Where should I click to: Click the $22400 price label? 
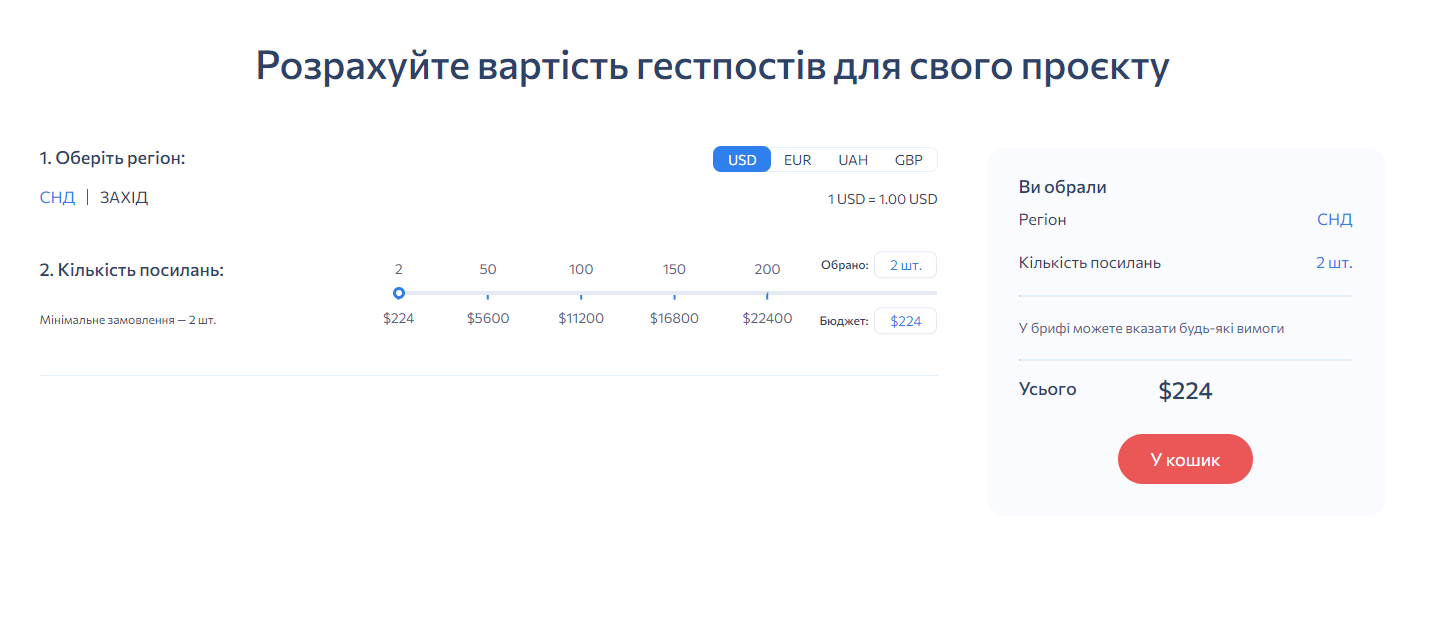coord(767,319)
